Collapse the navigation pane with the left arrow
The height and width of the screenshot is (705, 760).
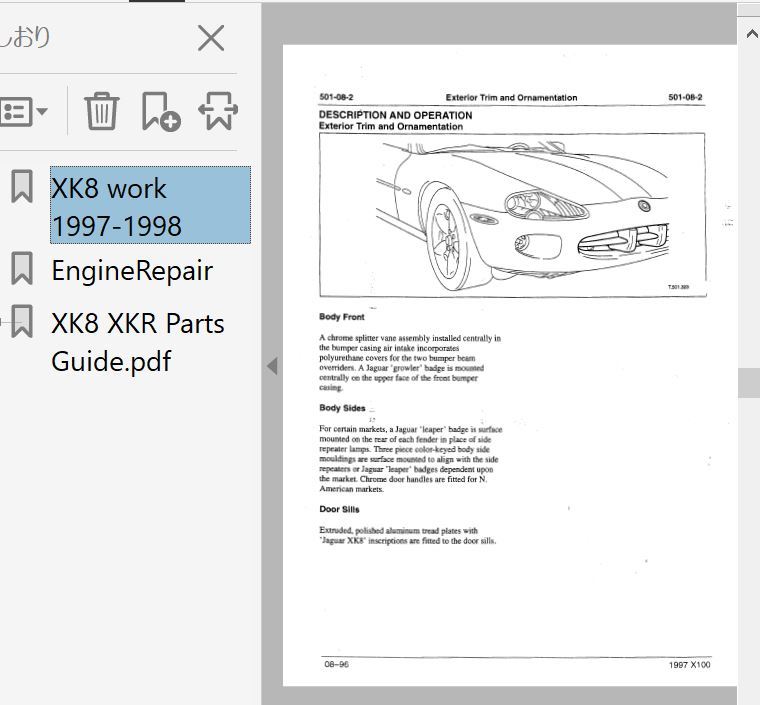pos(272,366)
